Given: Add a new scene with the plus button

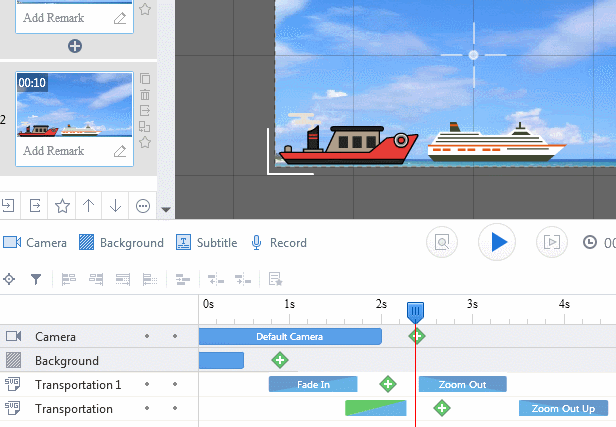Looking at the screenshot, I should 75,46.
